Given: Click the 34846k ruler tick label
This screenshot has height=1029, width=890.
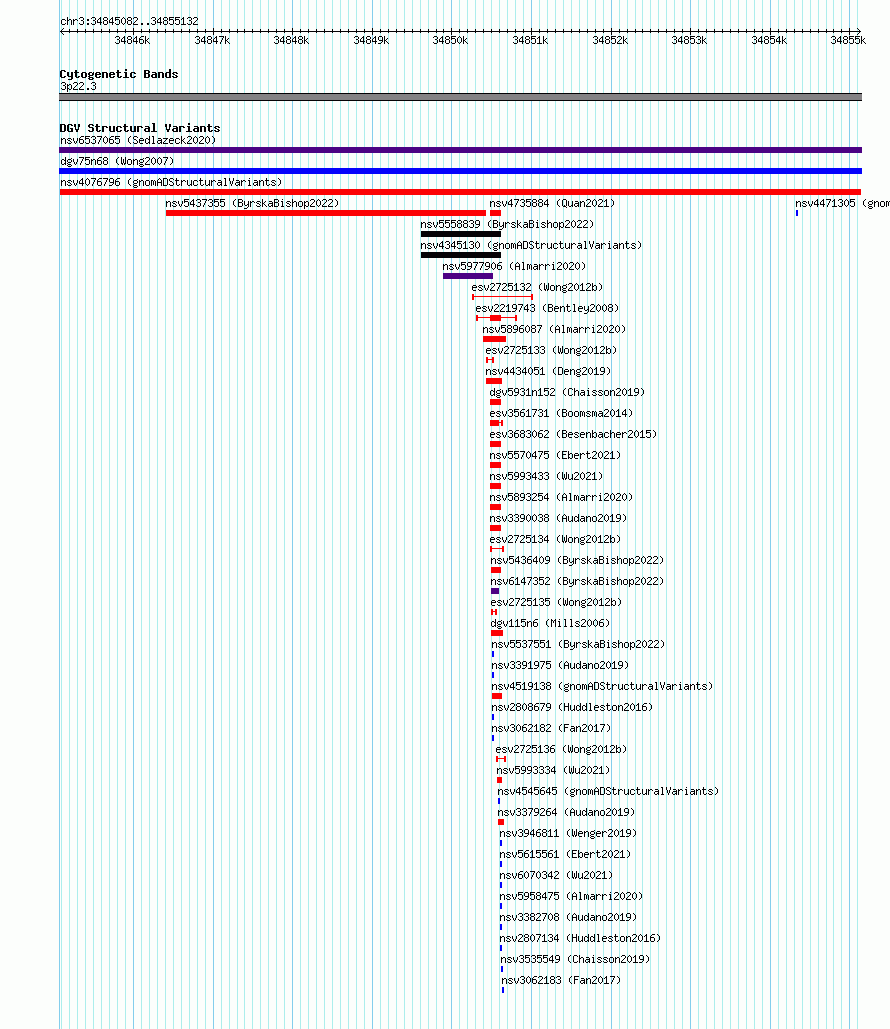Looking at the screenshot, I should point(132,40).
